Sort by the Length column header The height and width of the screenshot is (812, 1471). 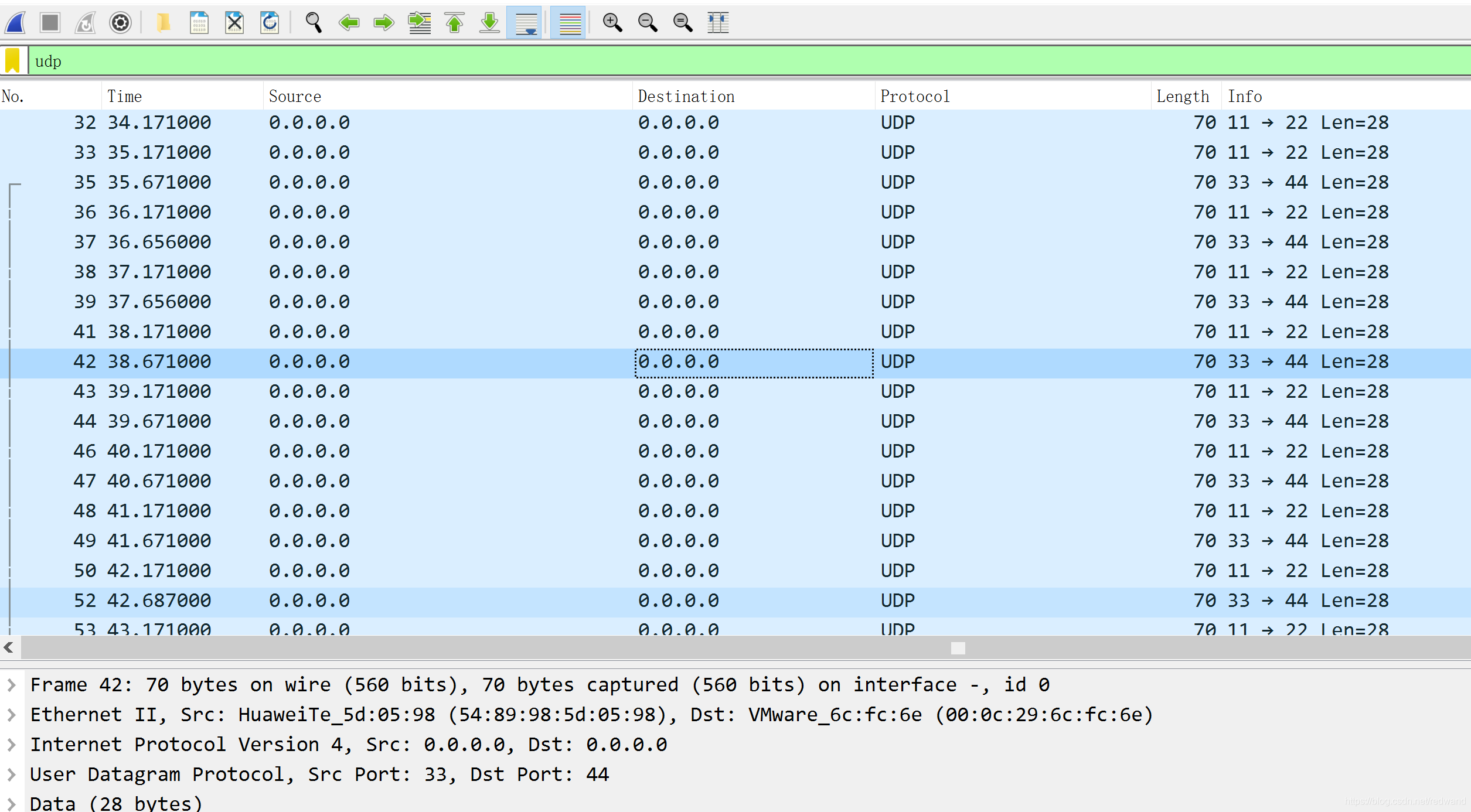1187,96
